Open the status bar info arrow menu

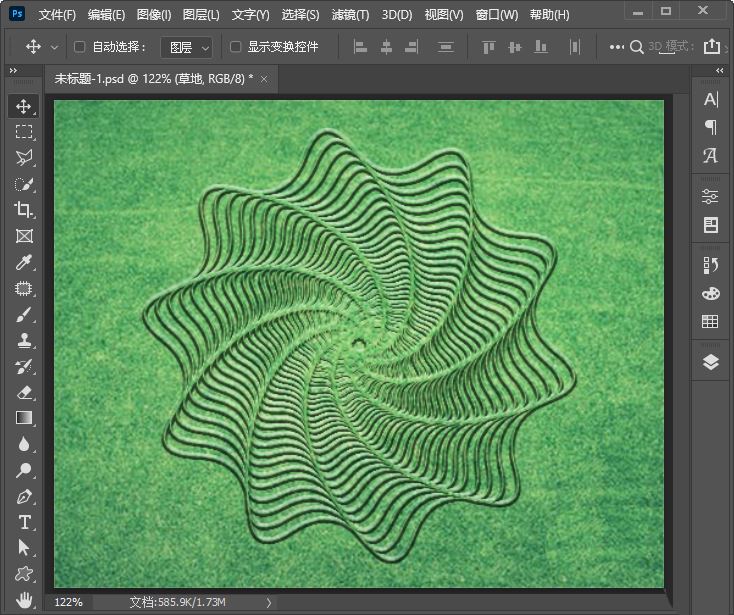(269, 602)
